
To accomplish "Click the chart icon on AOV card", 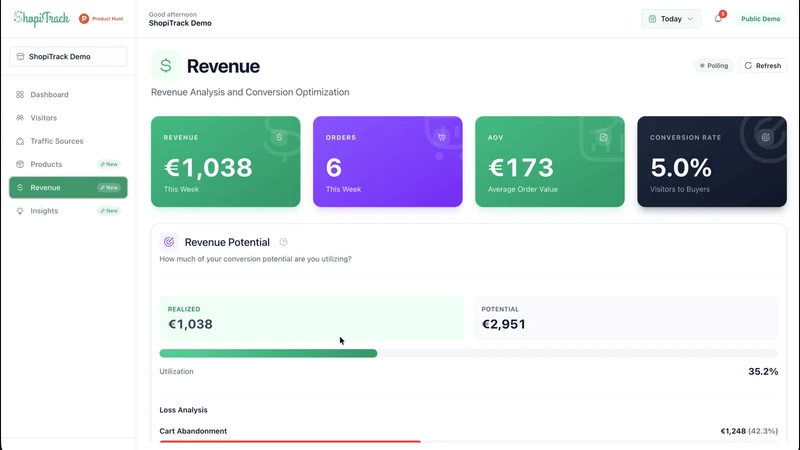I will pos(604,137).
